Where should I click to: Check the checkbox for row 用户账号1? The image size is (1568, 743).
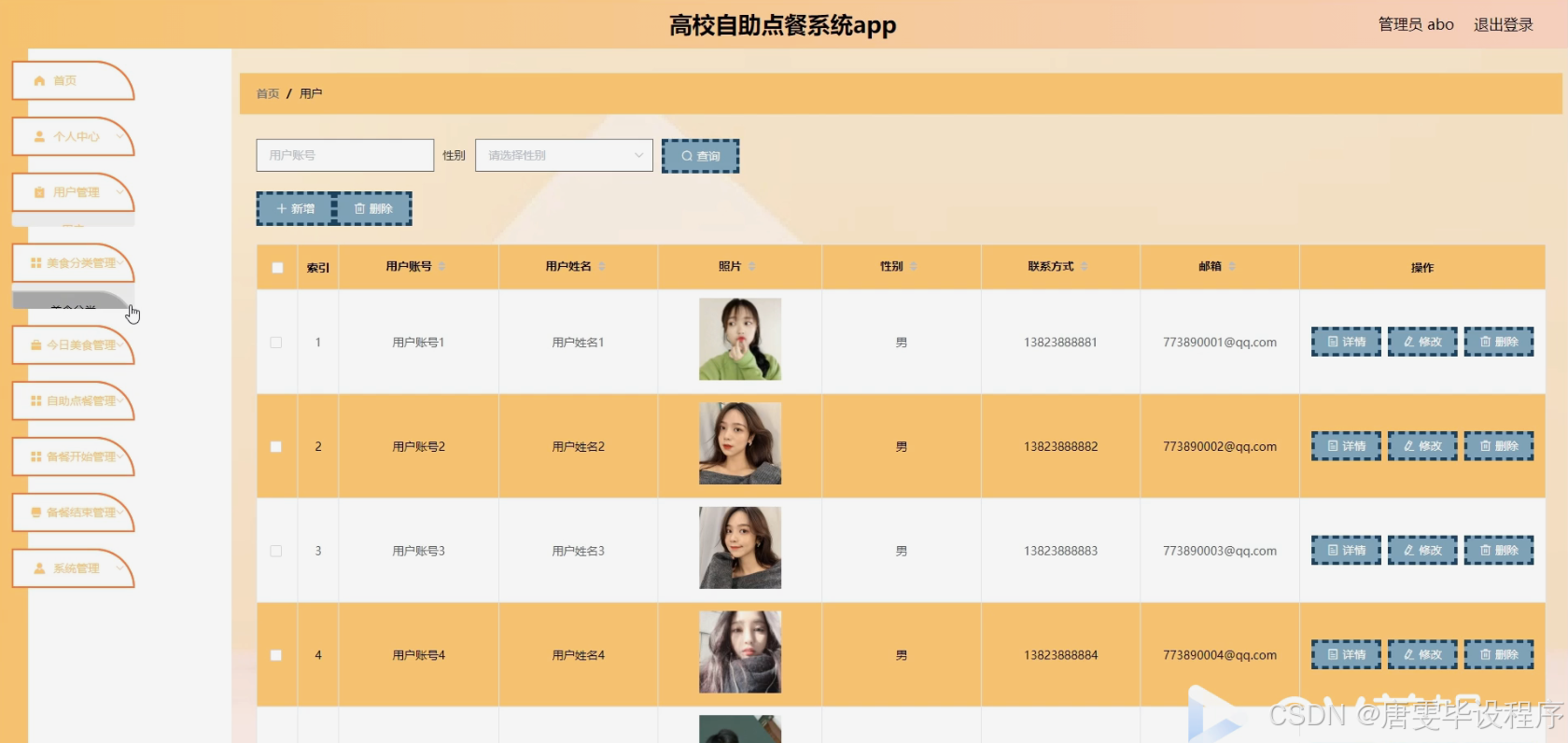pyautogui.click(x=276, y=343)
